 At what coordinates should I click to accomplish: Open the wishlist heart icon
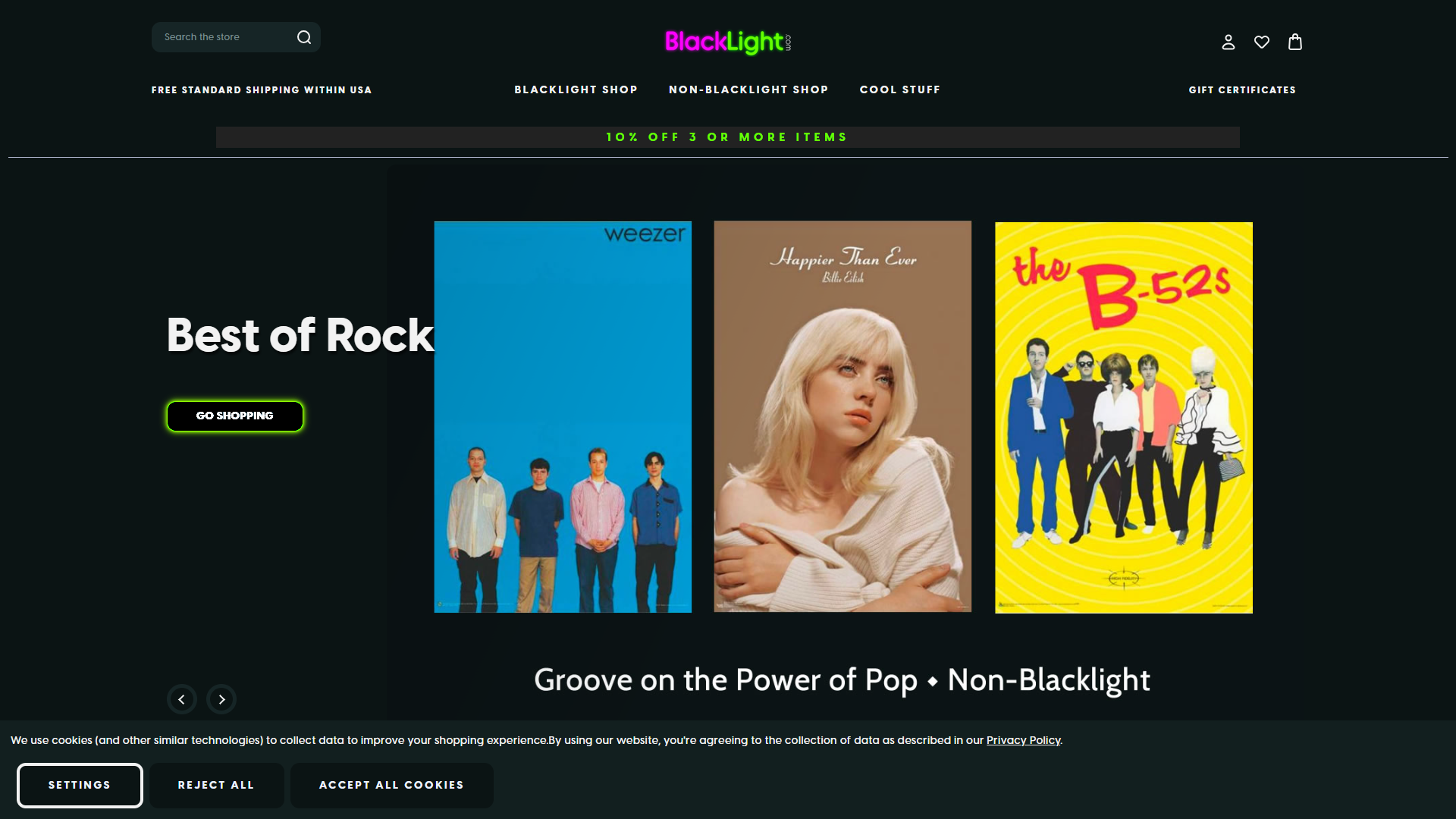tap(1262, 42)
